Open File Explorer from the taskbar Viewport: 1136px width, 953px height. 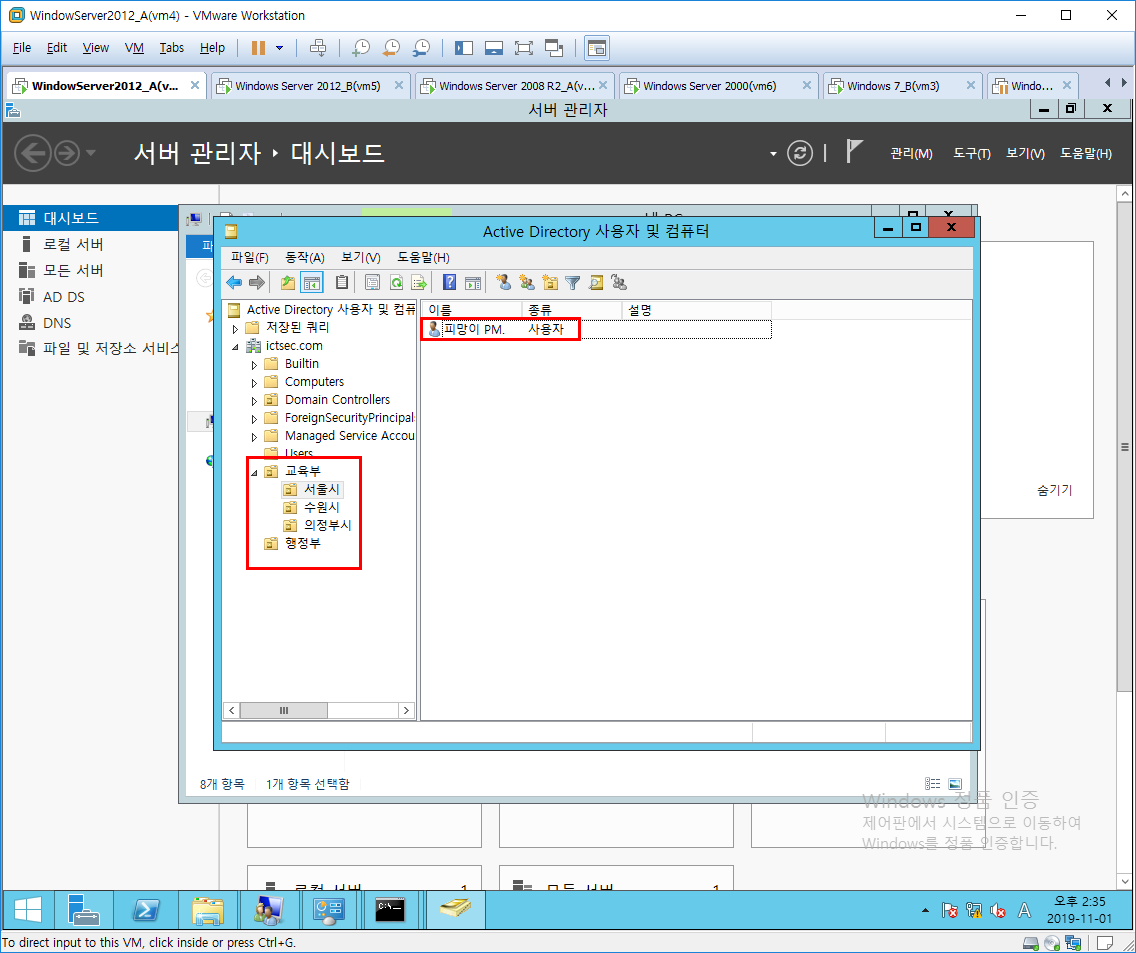coord(207,909)
